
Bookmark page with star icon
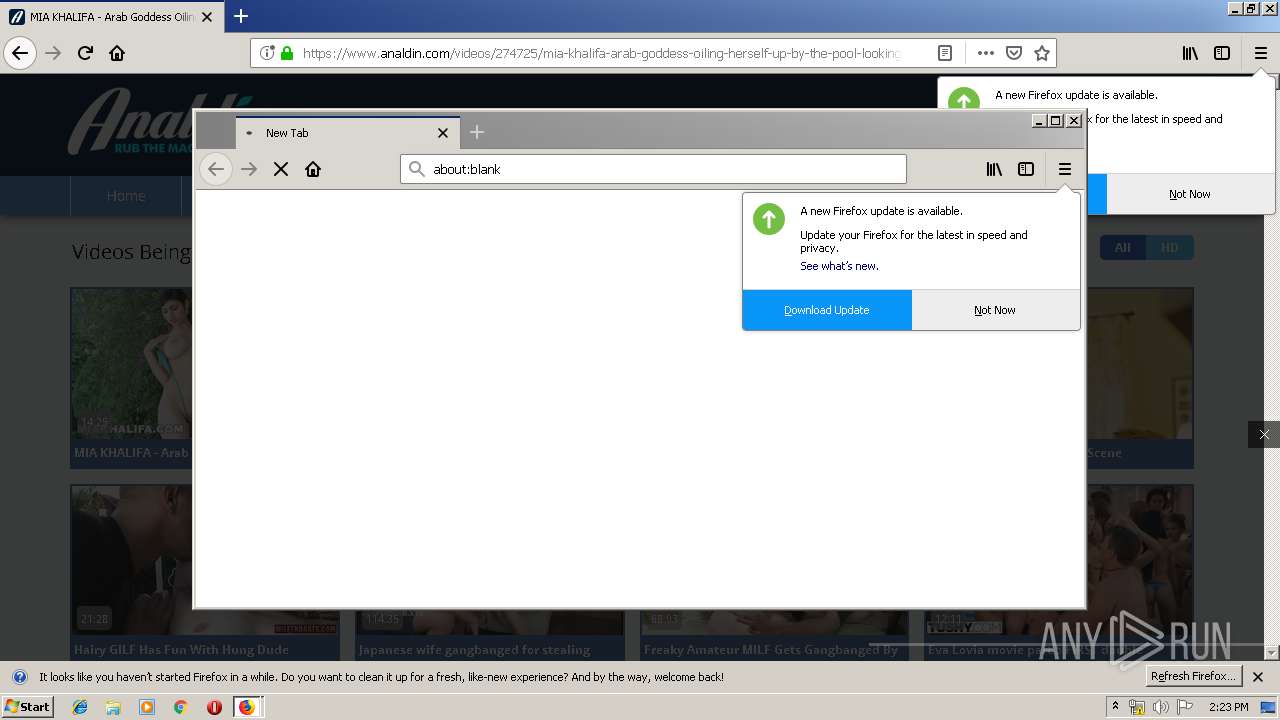(x=1042, y=53)
